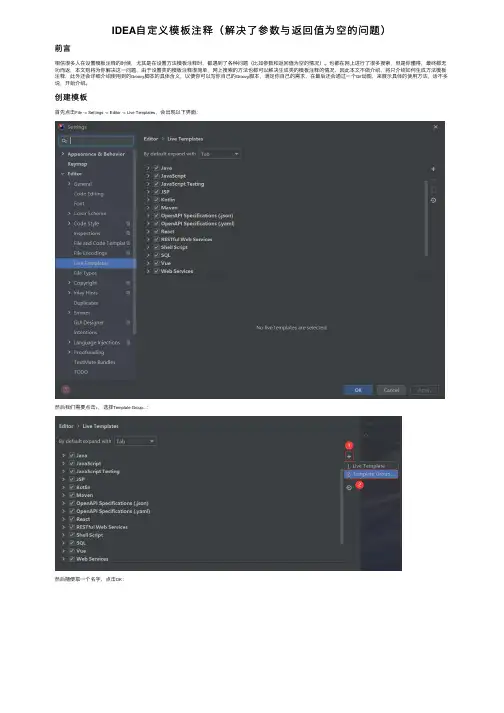
Task: Click the Cancel button in Settings dialog
Action: (x=391, y=390)
